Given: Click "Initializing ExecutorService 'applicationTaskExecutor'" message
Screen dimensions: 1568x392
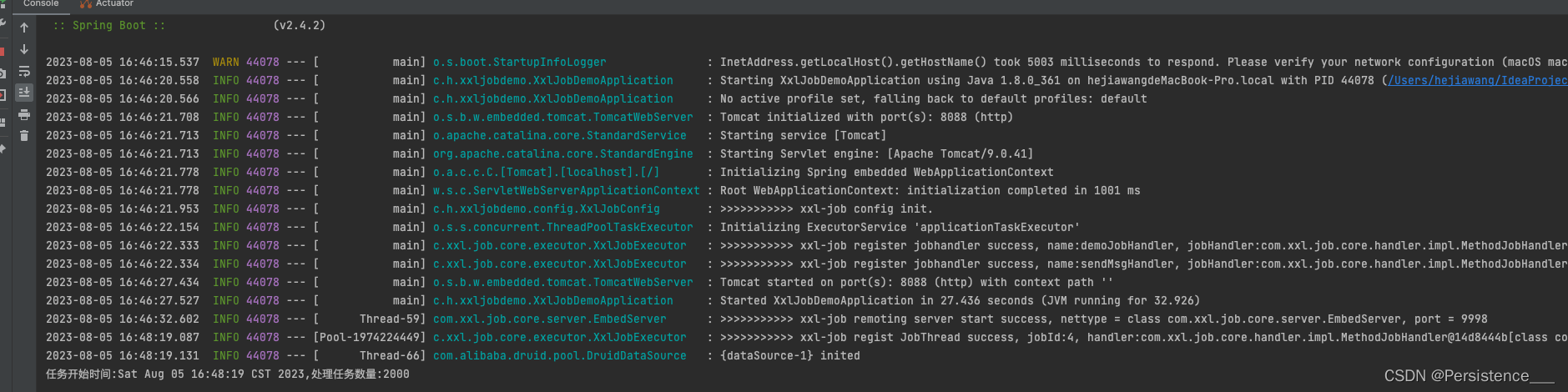Looking at the screenshot, I should [900, 227].
